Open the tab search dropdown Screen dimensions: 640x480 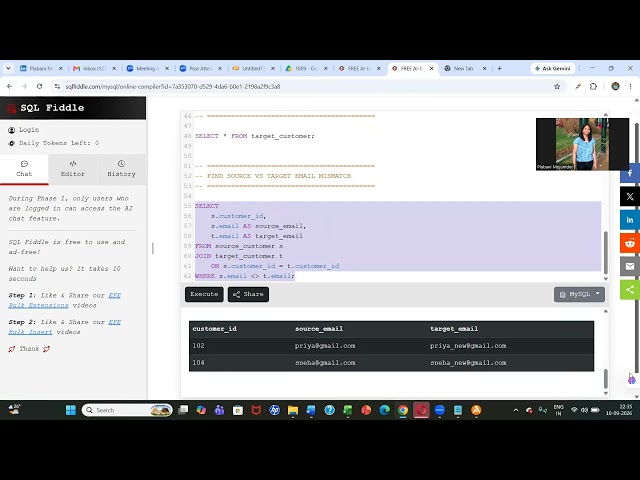8,69
